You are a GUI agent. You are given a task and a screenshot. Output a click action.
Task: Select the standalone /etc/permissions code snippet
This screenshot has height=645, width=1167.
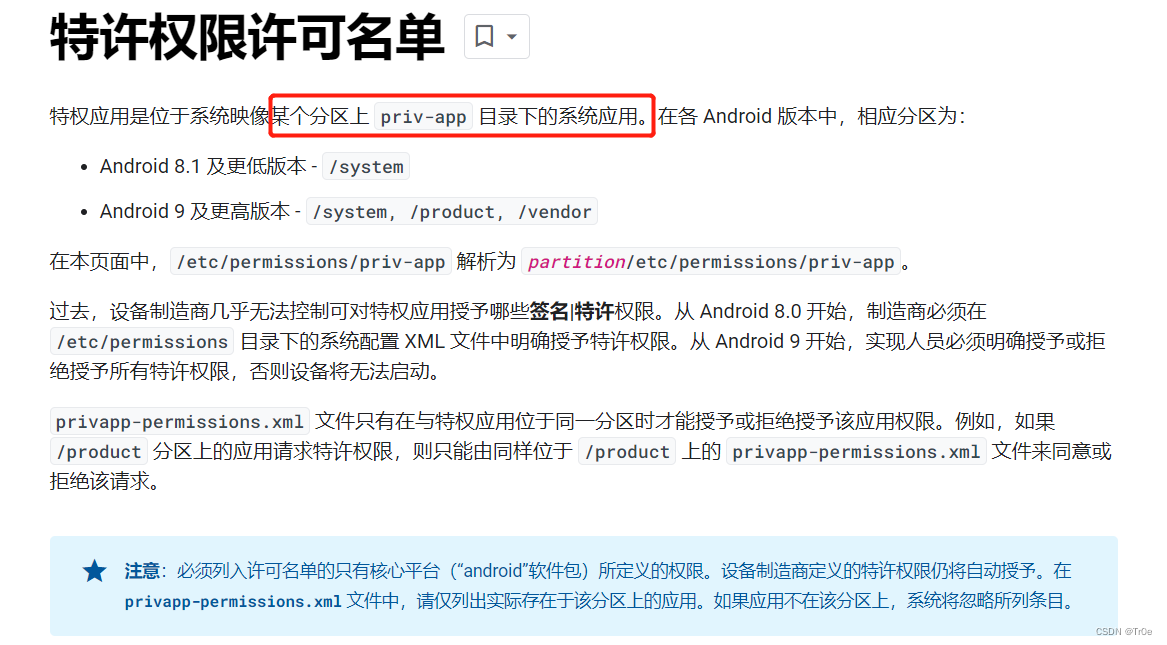pyautogui.click(x=142, y=341)
